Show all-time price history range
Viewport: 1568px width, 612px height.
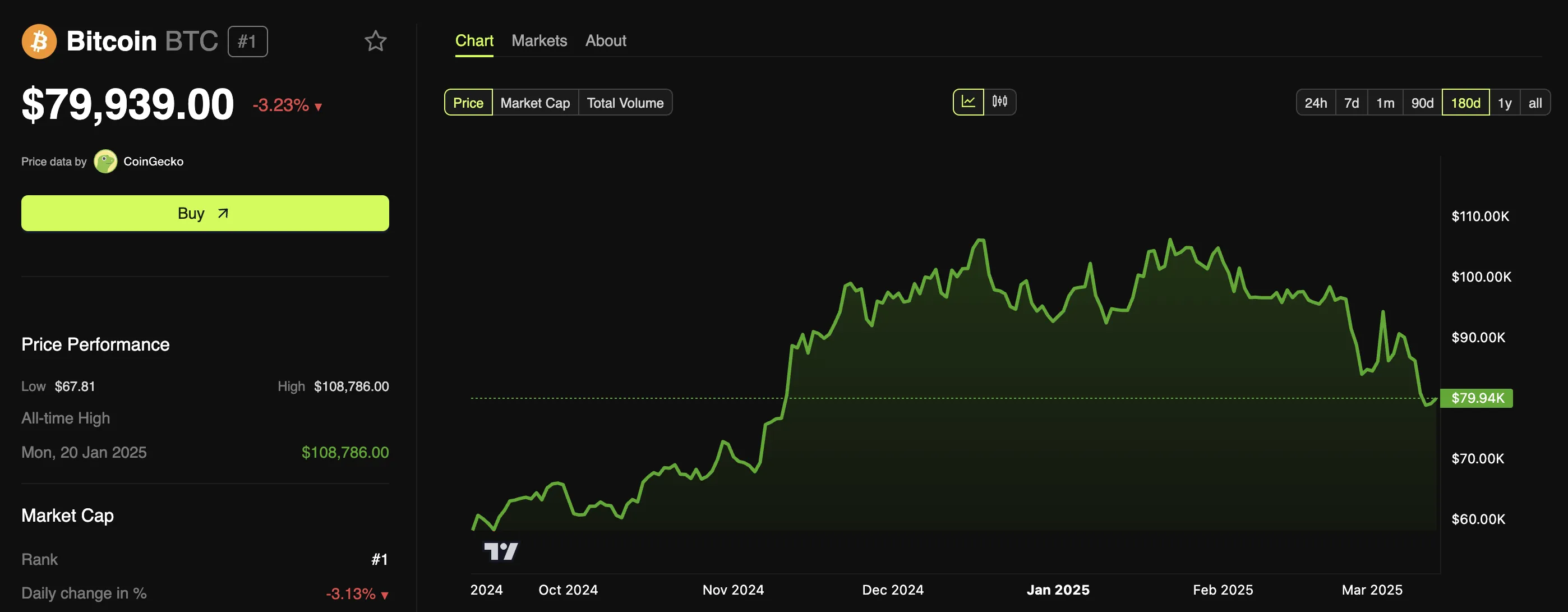pyautogui.click(x=1534, y=103)
